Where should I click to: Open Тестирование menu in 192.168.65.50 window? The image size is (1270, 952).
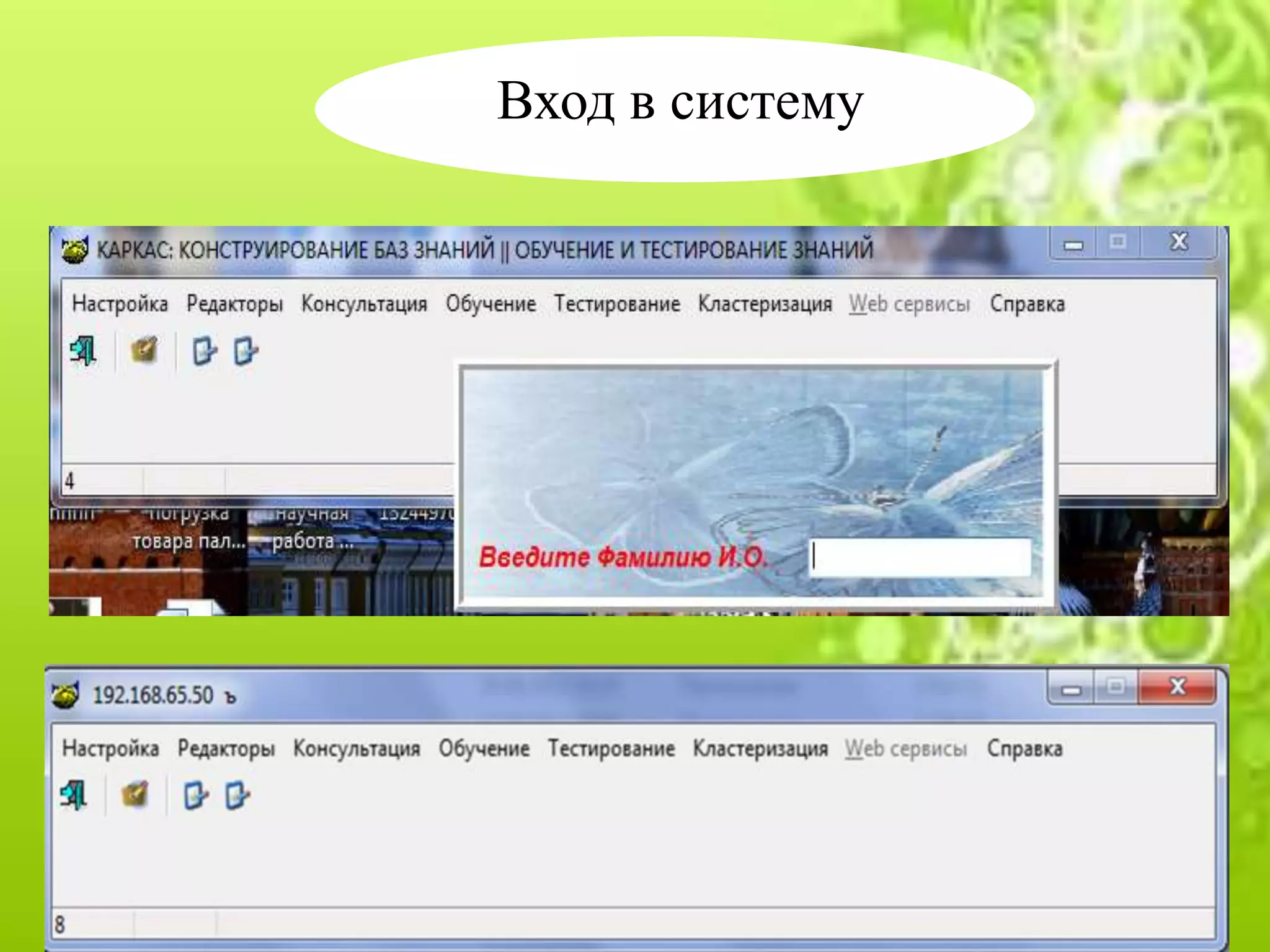pyautogui.click(x=611, y=748)
